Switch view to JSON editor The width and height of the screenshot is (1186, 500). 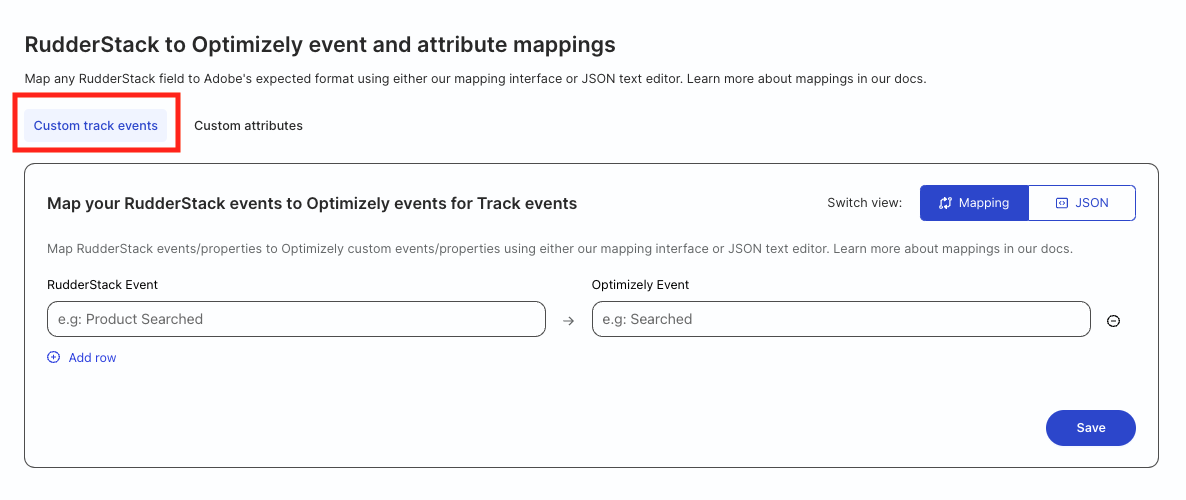tap(1082, 203)
